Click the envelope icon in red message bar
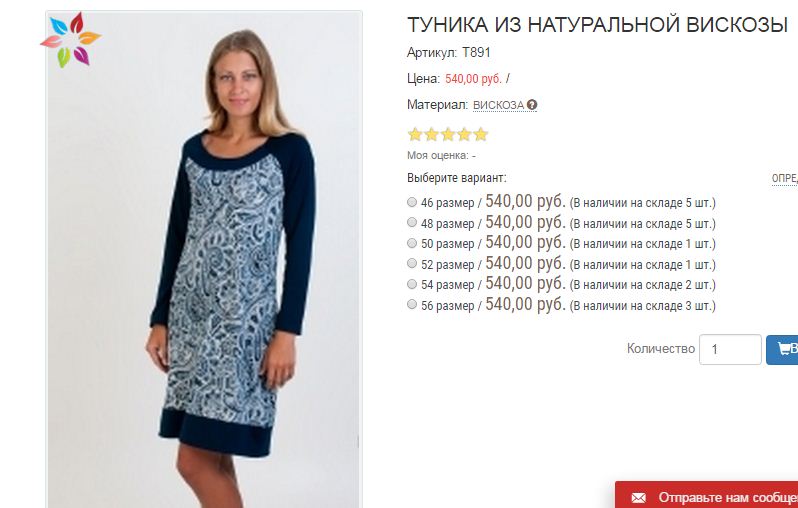The height and width of the screenshot is (508, 798). pos(639,497)
